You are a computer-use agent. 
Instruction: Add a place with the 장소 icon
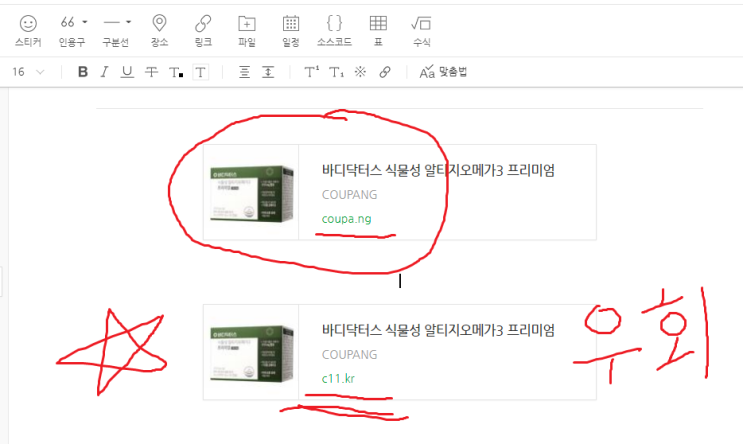(159, 31)
